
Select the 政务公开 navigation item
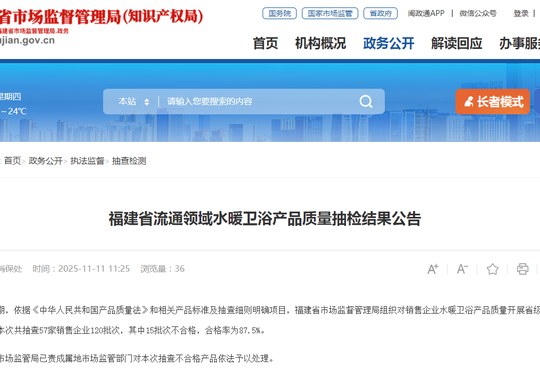point(389,43)
